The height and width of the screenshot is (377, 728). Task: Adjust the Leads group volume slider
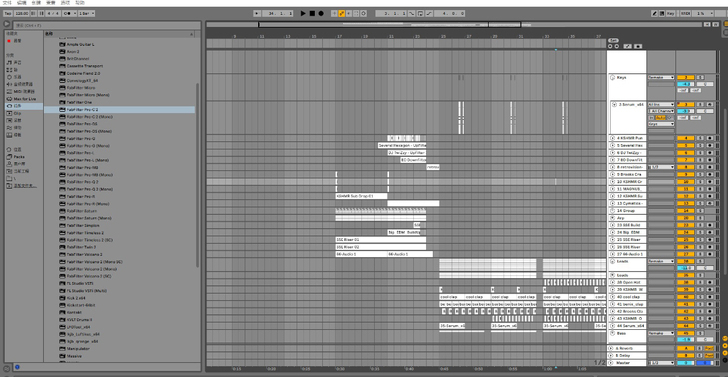tap(686, 268)
